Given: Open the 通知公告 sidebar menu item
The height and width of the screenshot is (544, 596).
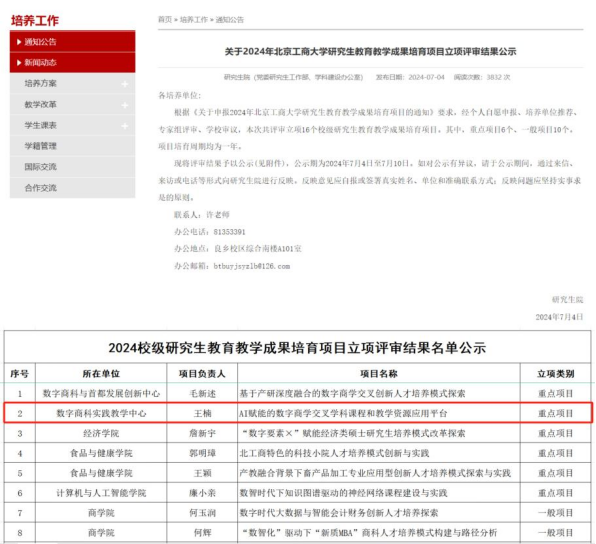Looking at the screenshot, I should [x=72, y=41].
